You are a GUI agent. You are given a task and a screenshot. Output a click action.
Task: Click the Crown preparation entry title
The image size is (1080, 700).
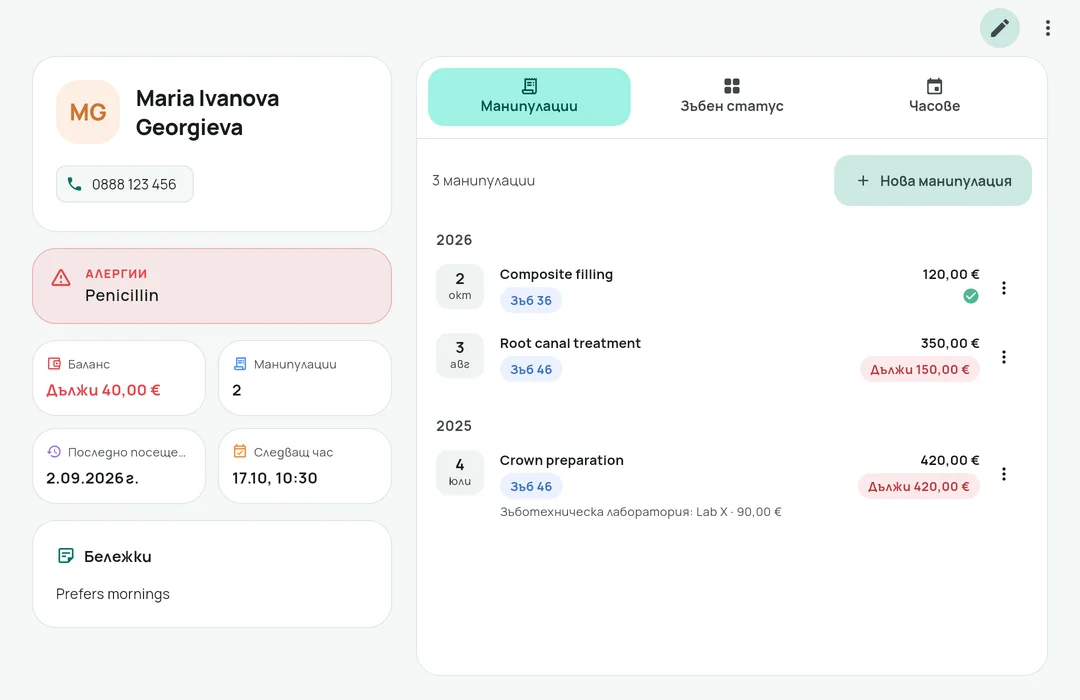(561, 460)
